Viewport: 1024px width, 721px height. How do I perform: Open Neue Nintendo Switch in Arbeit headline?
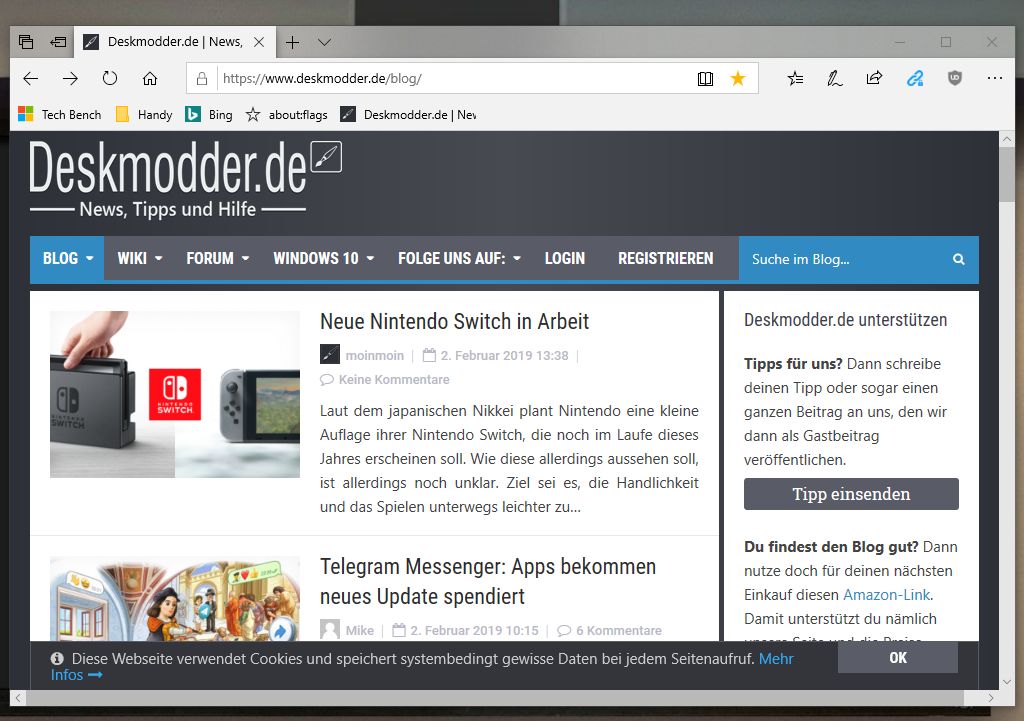455,321
